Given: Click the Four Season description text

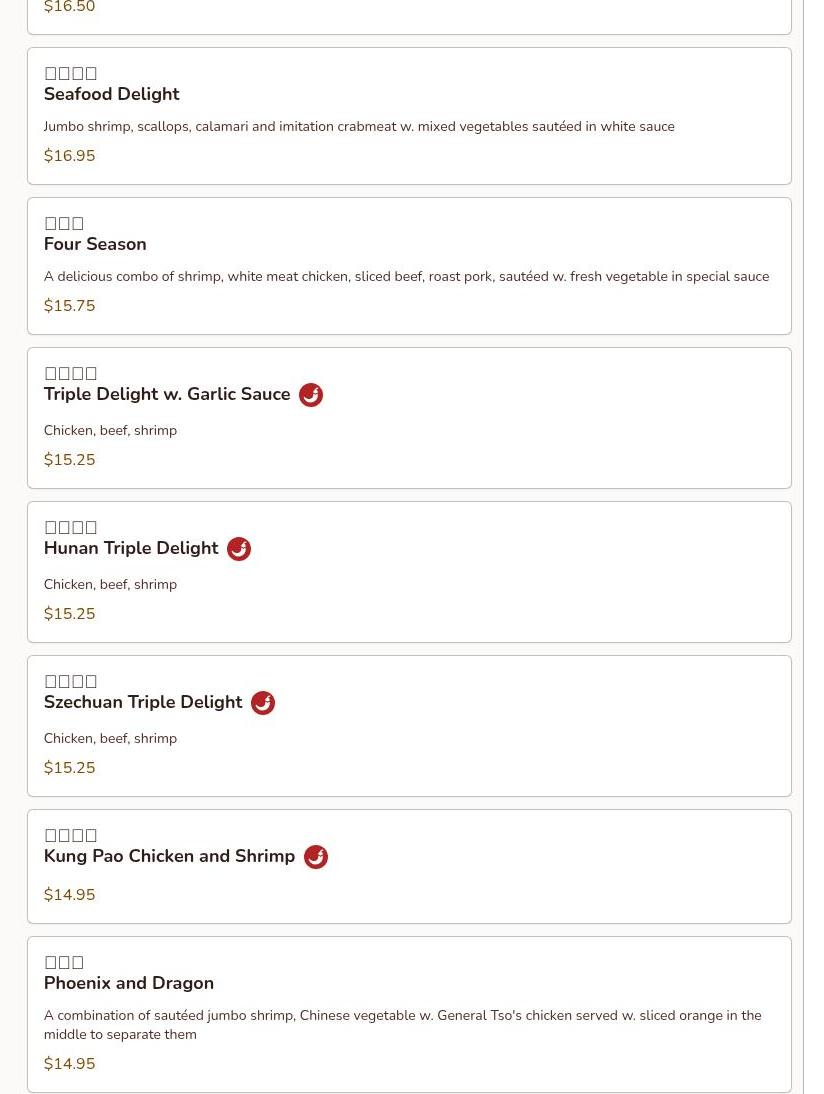Looking at the screenshot, I should 406,276.
